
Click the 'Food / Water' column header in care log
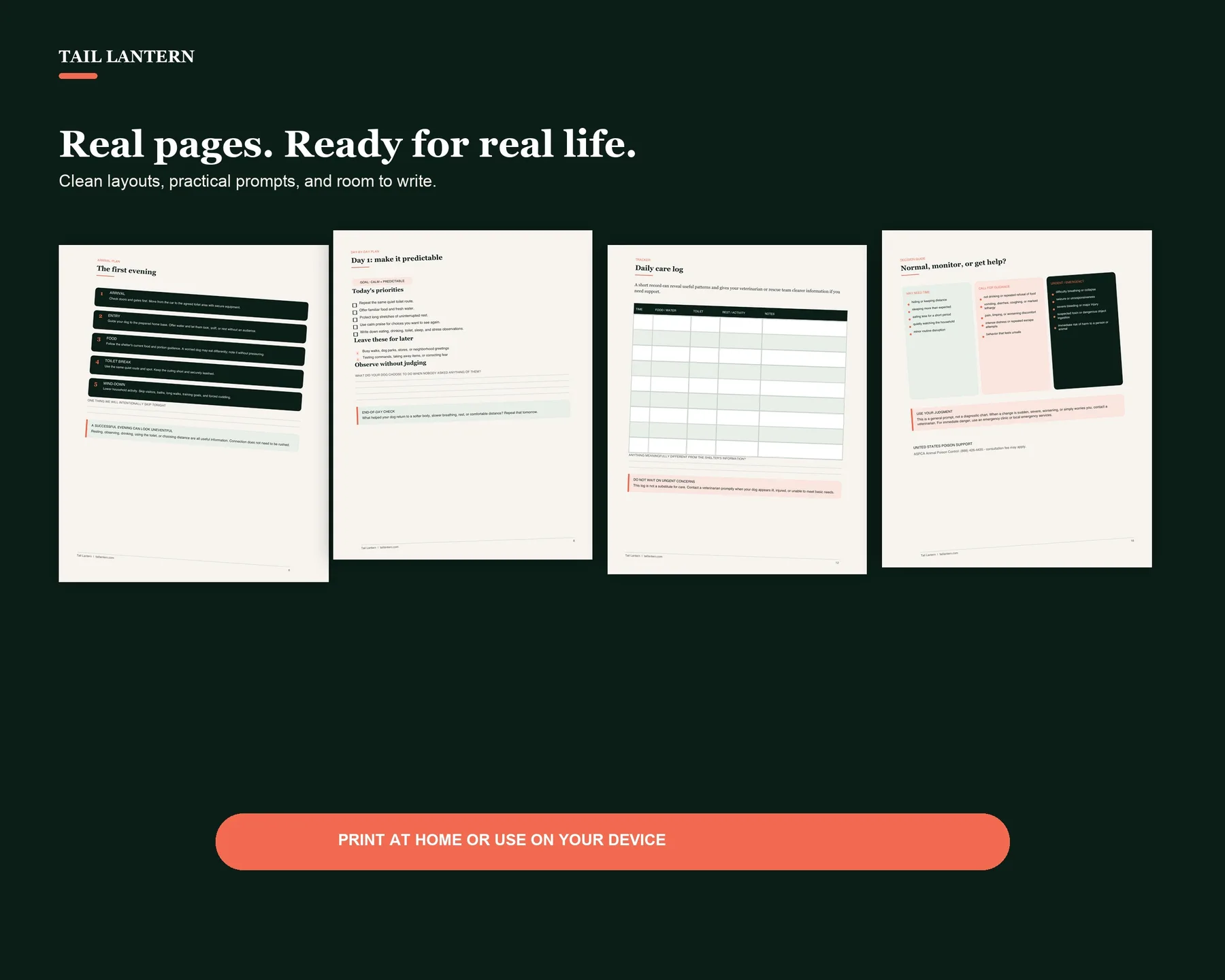coord(666,310)
